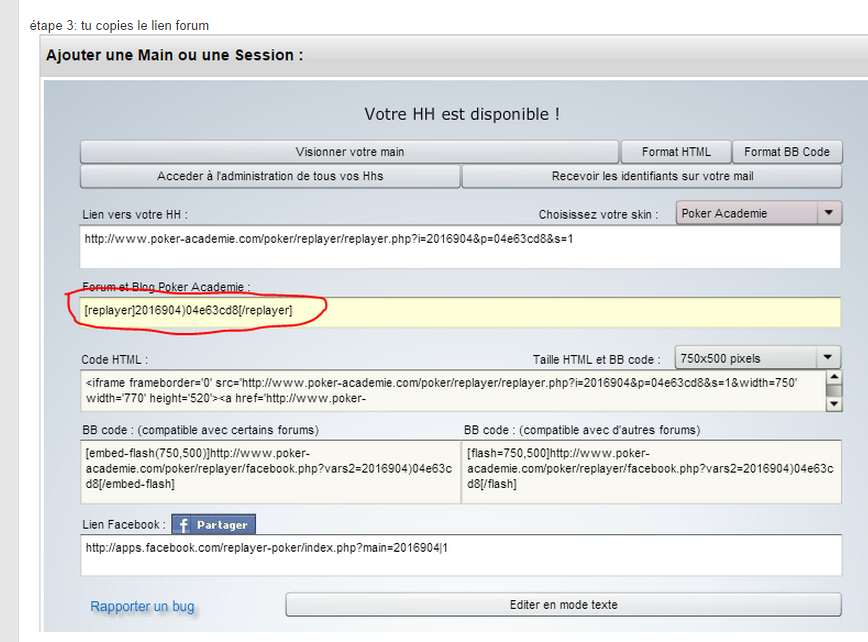Click the embed-flash BB code text box

point(270,472)
